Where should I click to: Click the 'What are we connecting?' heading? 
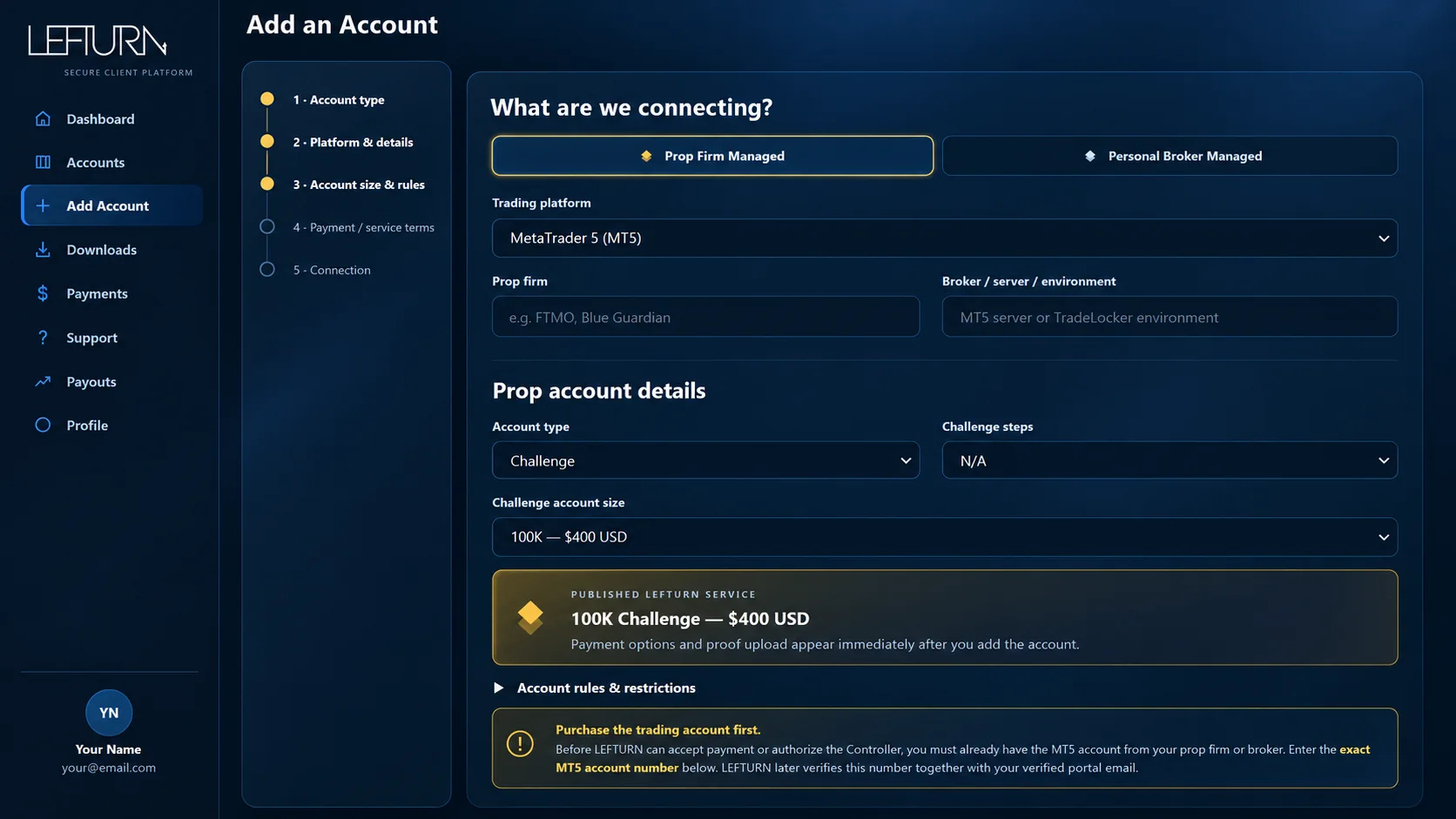click(631, 107)
